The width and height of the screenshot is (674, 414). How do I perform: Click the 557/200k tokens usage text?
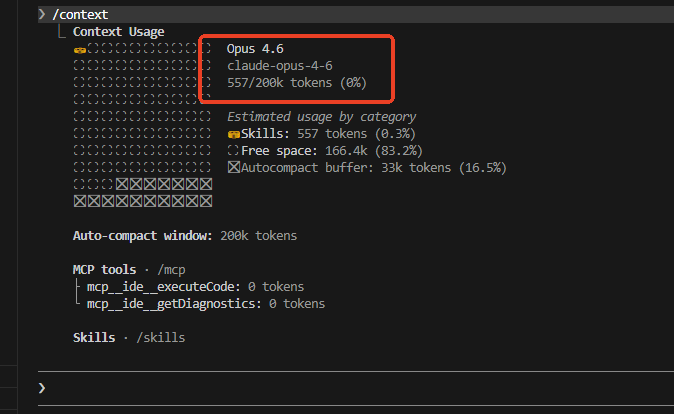pos(297,83)
